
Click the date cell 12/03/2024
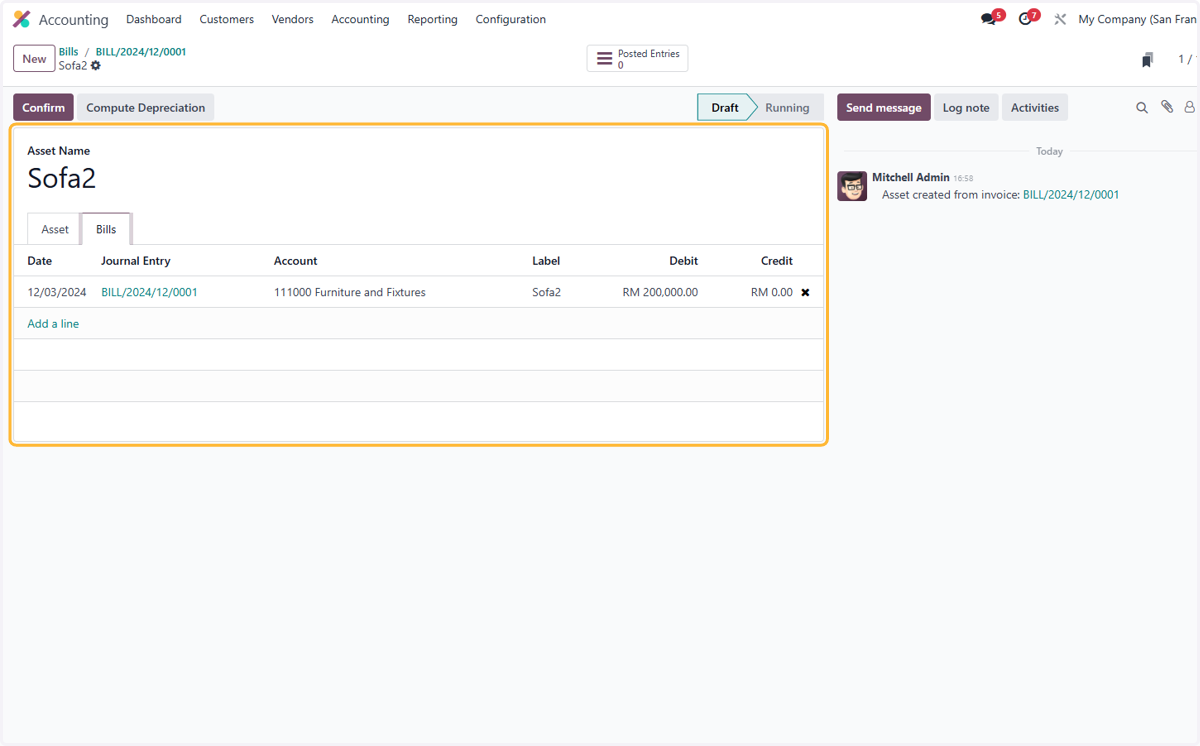[57, 293]
